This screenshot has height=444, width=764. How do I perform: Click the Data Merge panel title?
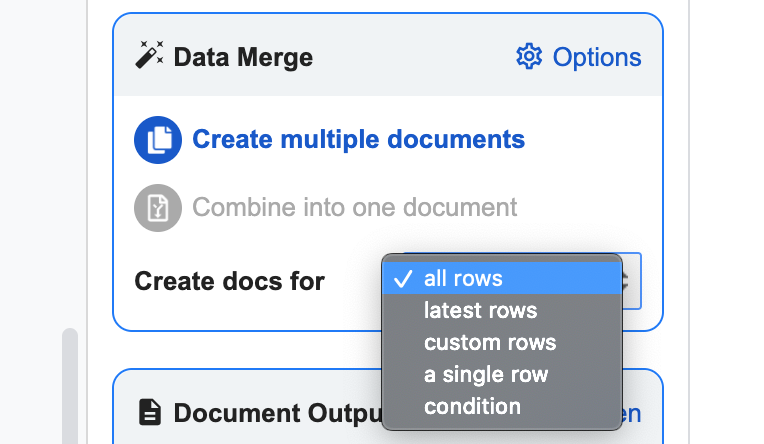tap(243, 57)
